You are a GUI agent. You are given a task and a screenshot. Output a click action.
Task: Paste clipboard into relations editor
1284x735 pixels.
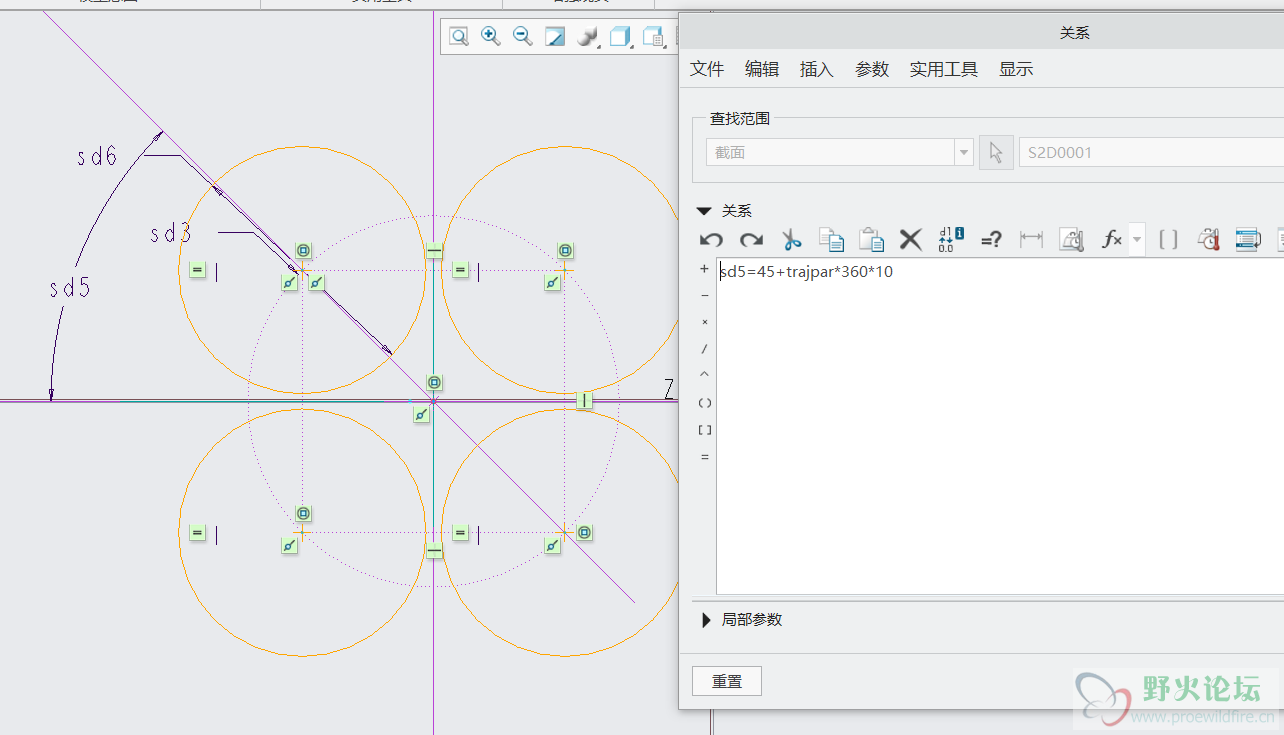(x=871, y=239)
